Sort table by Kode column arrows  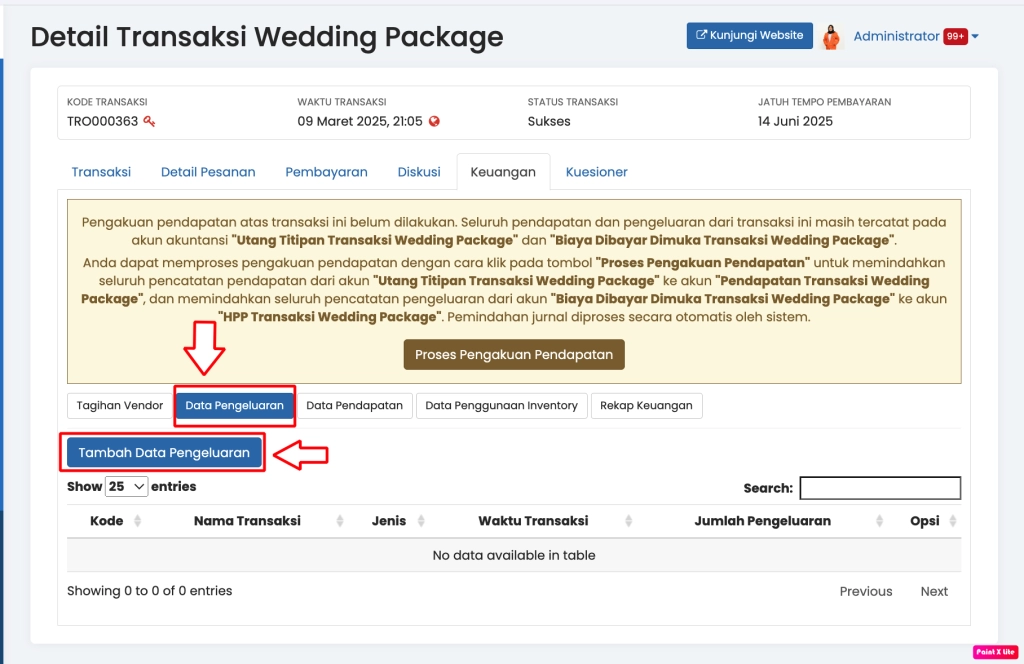point(137,521)
